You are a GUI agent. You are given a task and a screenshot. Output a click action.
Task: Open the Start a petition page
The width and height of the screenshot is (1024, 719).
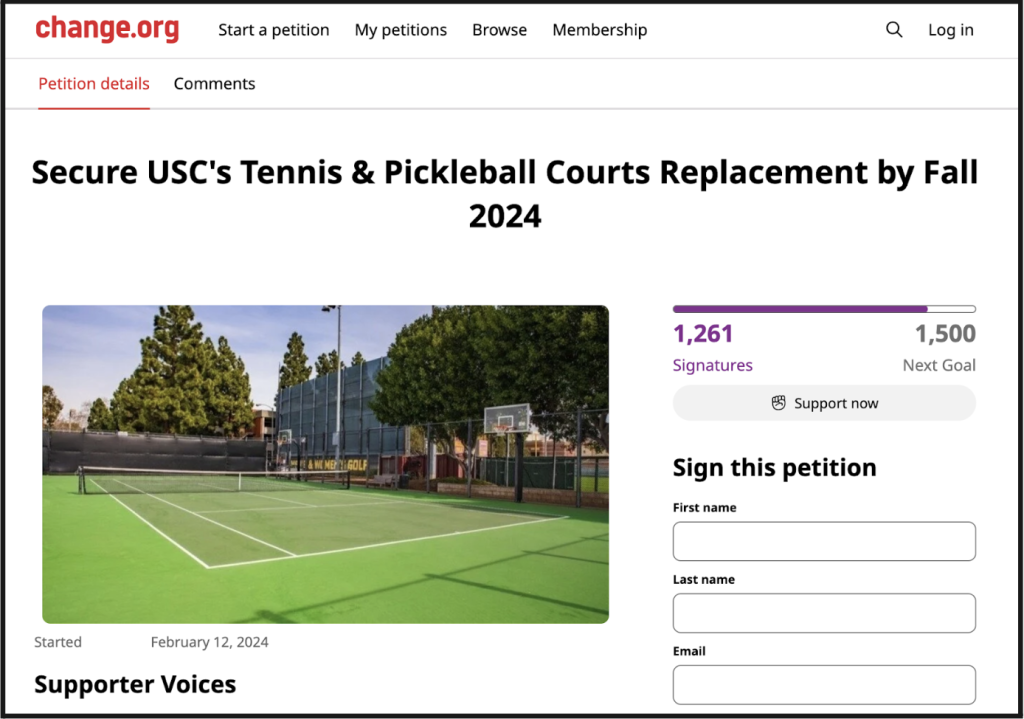[x=274, y=30]
